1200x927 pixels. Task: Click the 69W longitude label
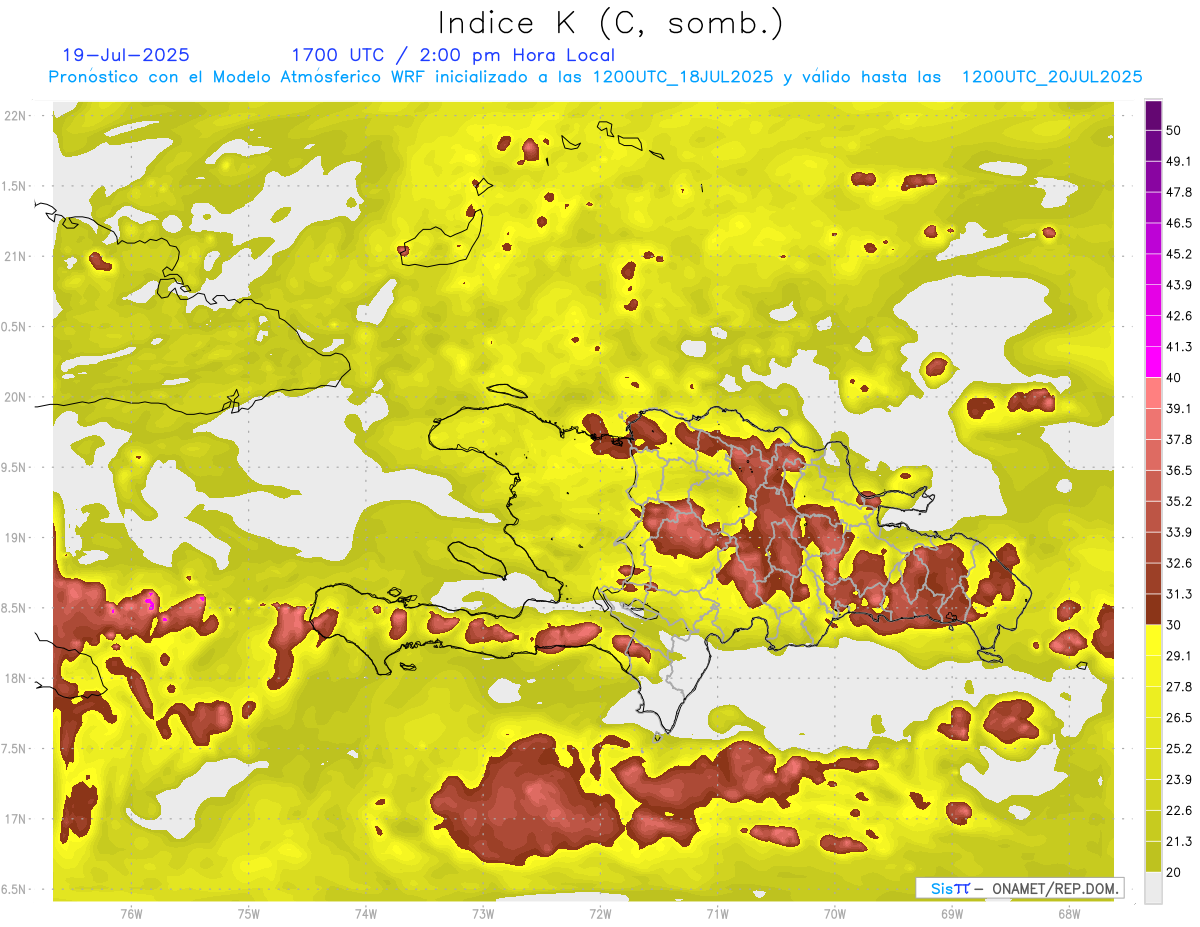coord(952,914)
